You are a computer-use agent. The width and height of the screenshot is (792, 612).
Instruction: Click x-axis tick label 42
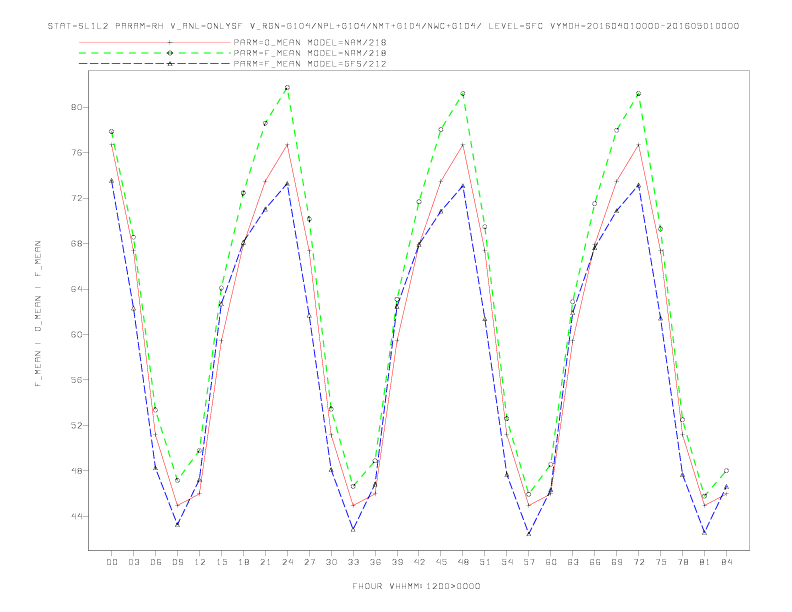(419, 562)
